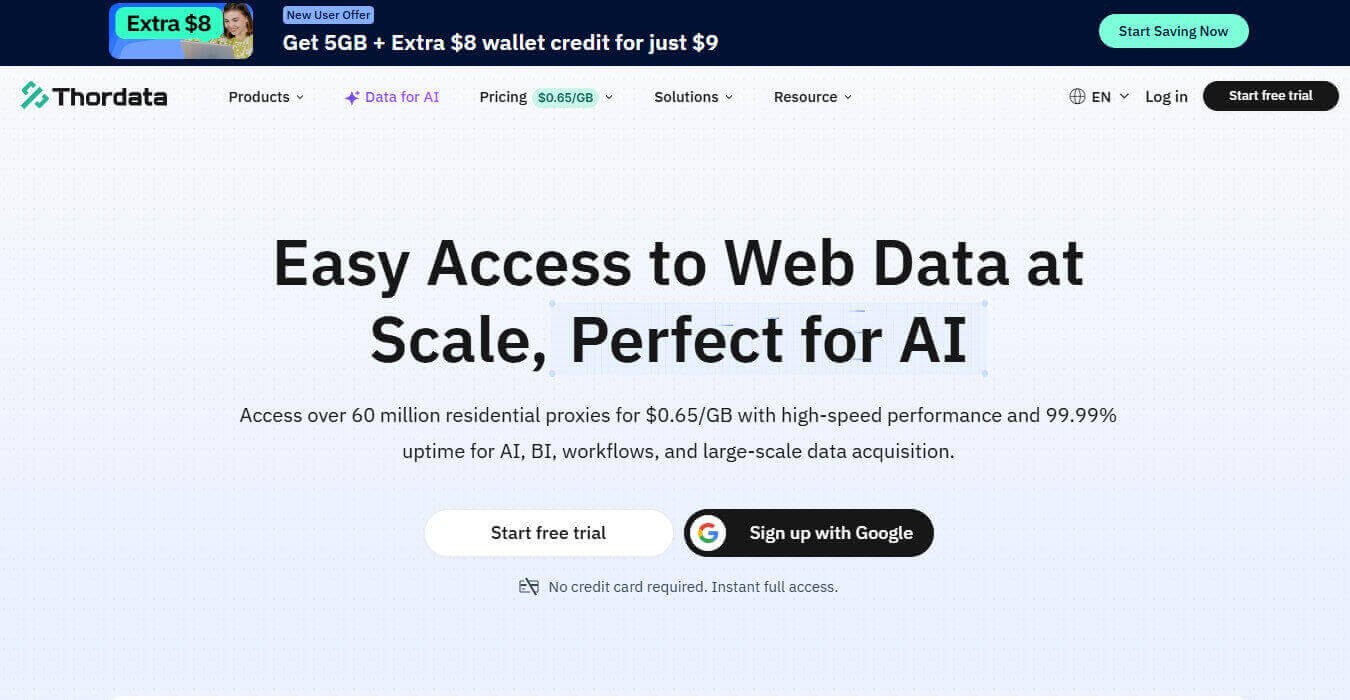Click the Log in link
This screenshot has width=1350, height=700.
pos(1166,97)
